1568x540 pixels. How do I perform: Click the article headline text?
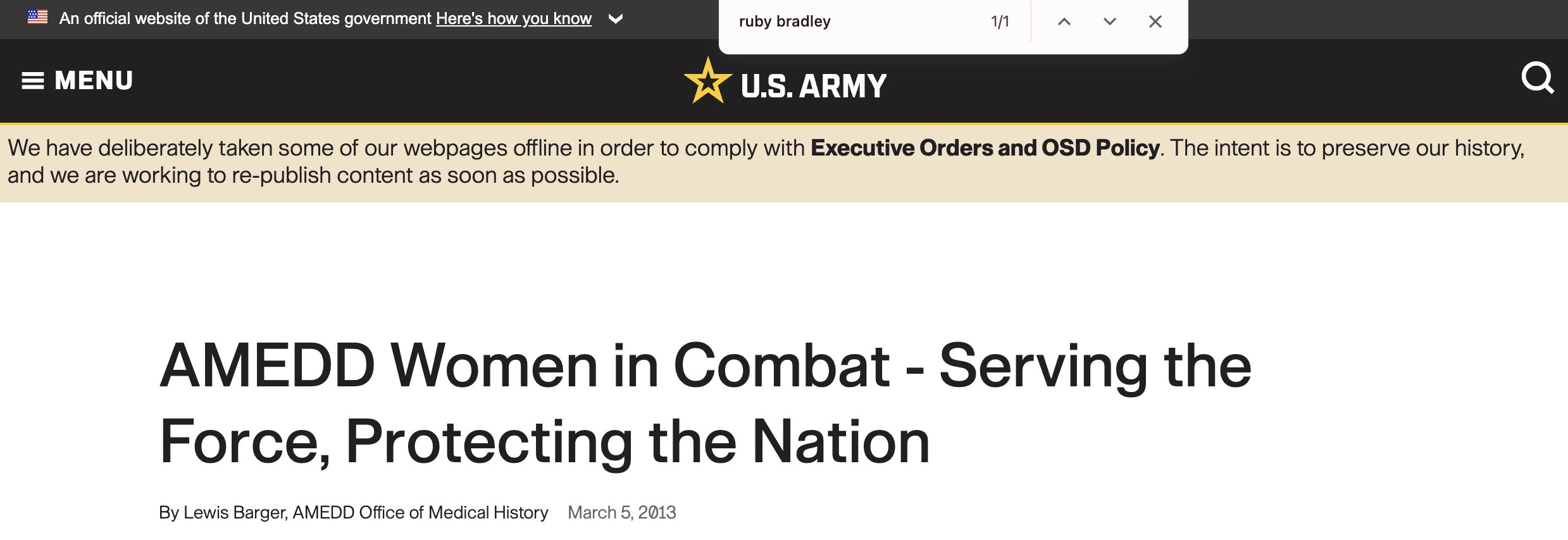pos(706,403)
